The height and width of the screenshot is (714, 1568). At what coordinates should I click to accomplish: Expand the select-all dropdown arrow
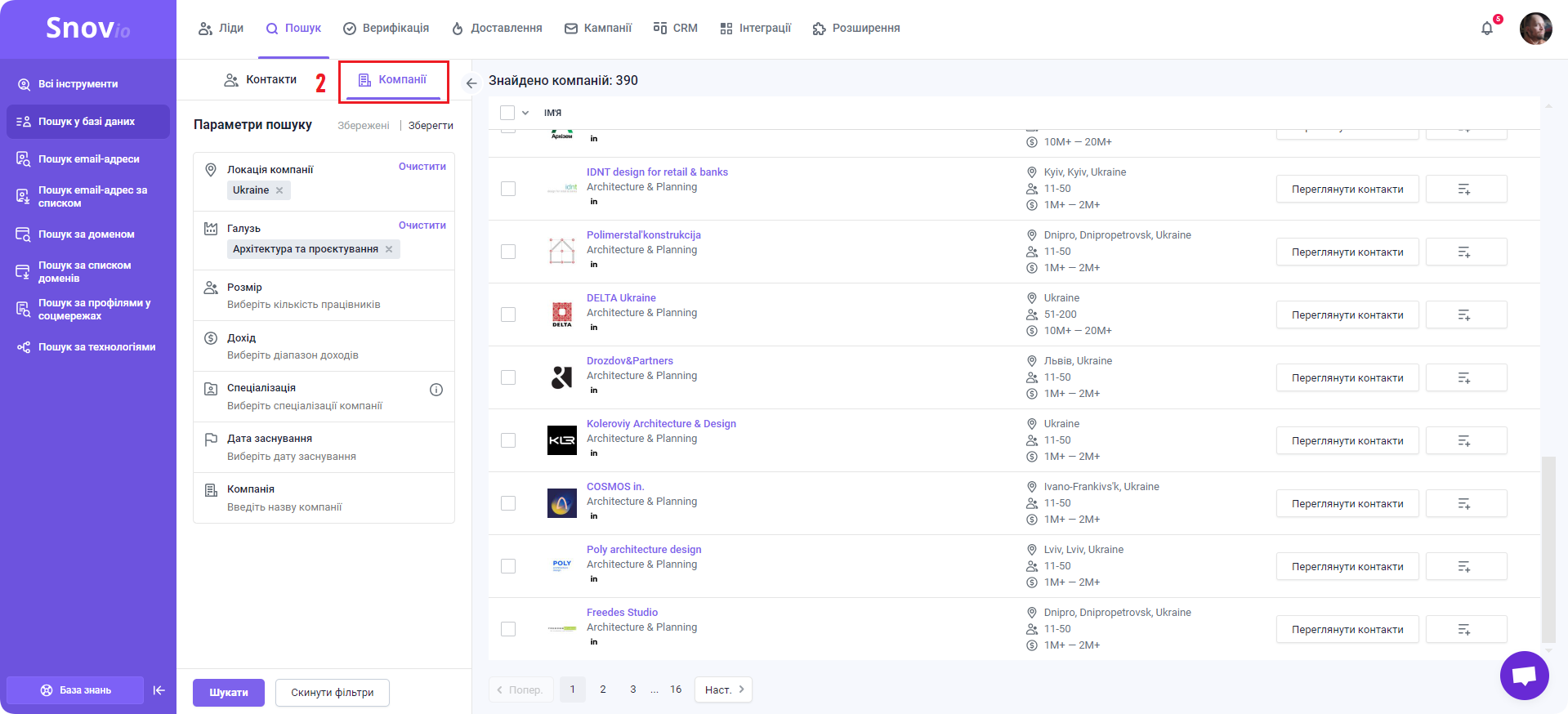coord(525,113)
